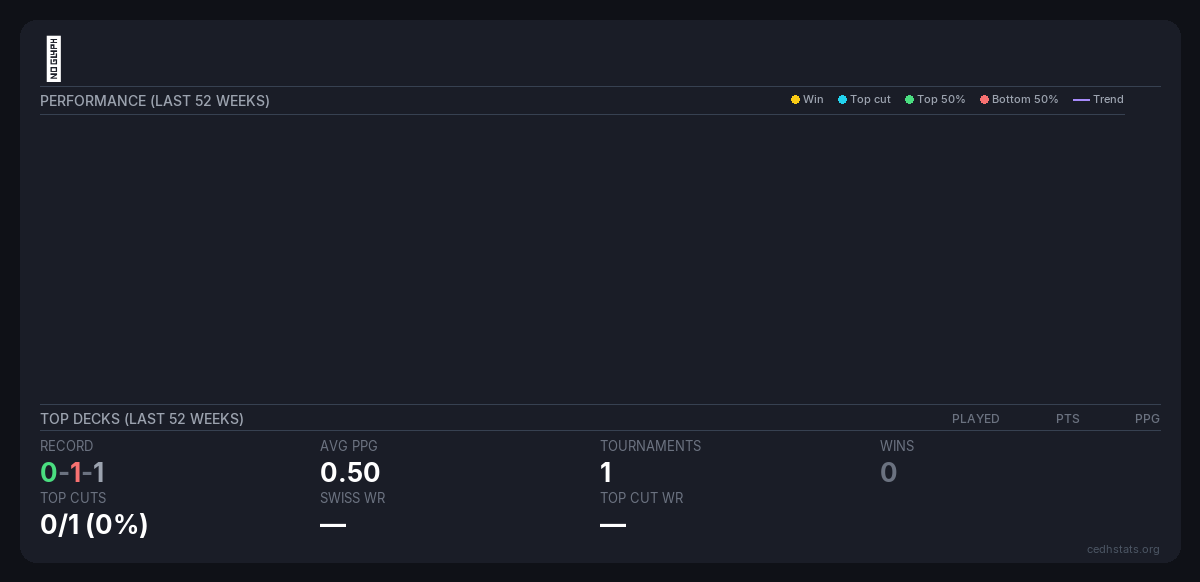Click the purple Trend line marker
The height and width of the screenshot is (582, 1200).
(1081, 100)
